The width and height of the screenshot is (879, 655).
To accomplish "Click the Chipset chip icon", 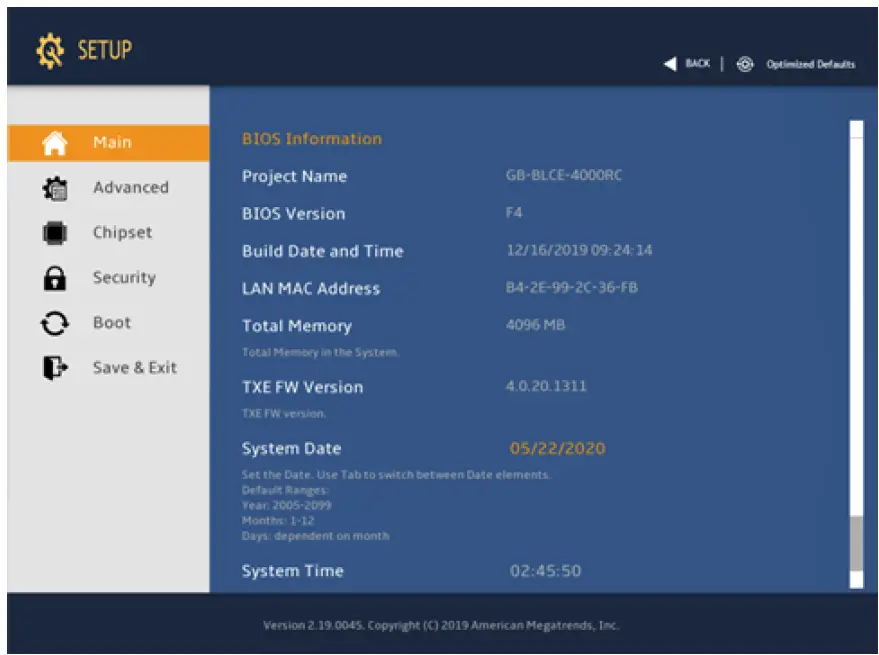I will point(55,233).
